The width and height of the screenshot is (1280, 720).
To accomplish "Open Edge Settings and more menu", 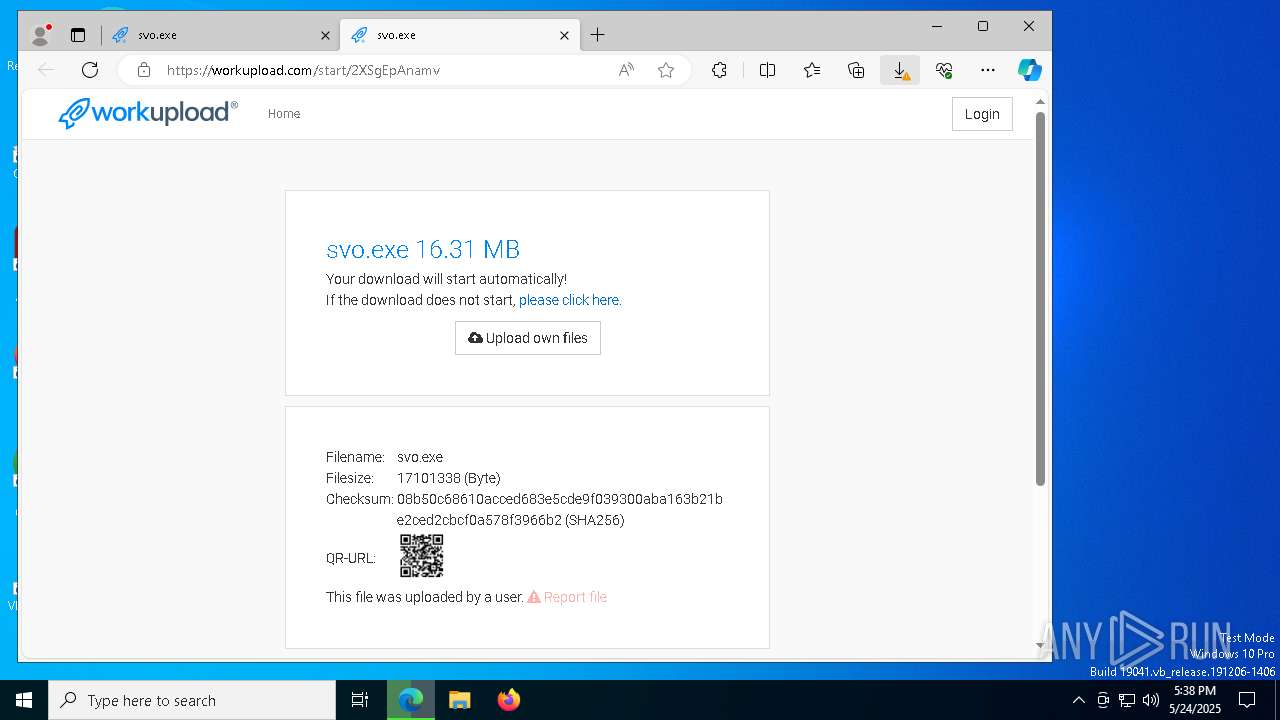I will coord(988,70).
